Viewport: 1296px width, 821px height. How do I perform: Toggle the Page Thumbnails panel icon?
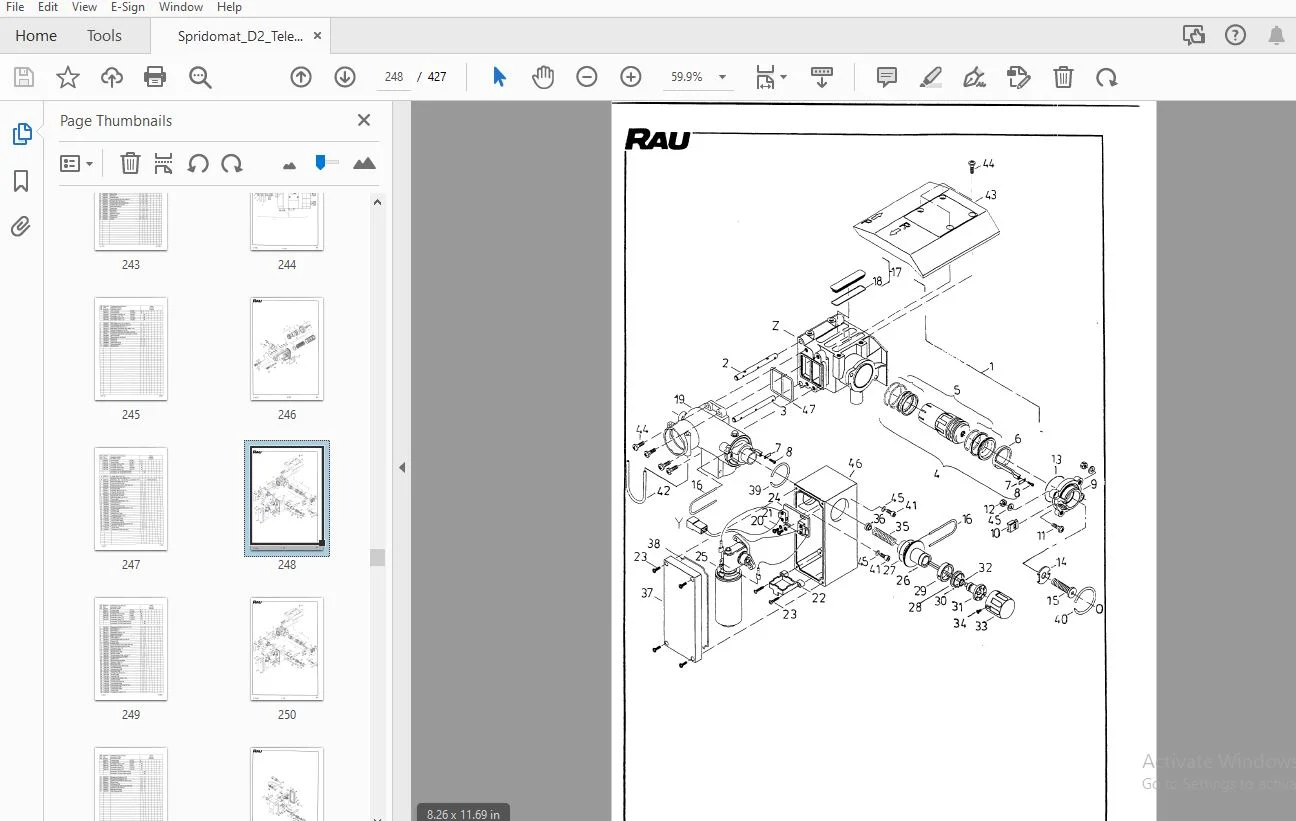click(21, 134)
